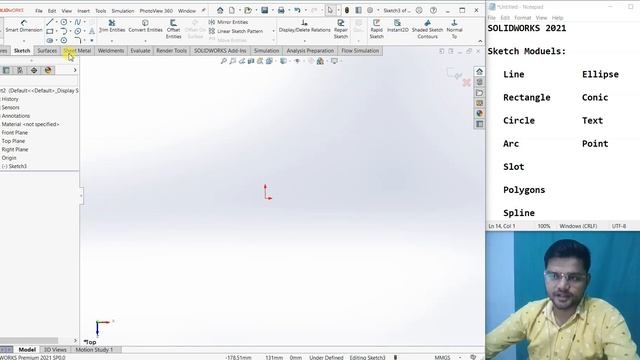Click the Repair Sketch tool
Image resolution: width=640 pixels, height=360 pixels.
(x=341, y=29)
